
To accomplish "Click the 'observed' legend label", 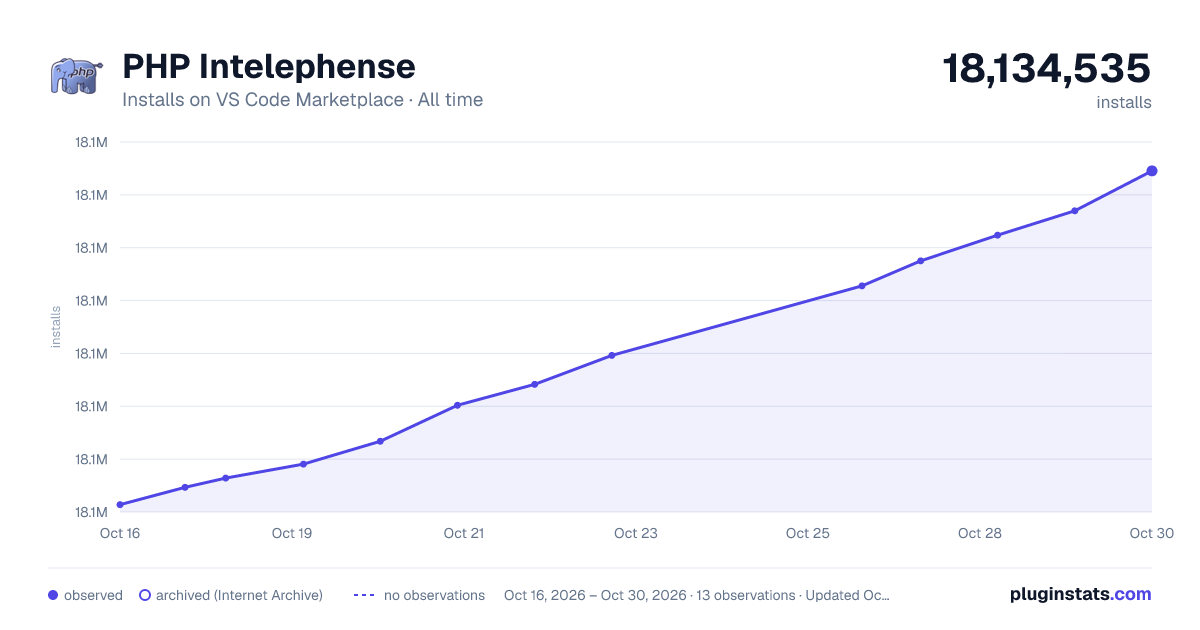I will coord(93,595).
